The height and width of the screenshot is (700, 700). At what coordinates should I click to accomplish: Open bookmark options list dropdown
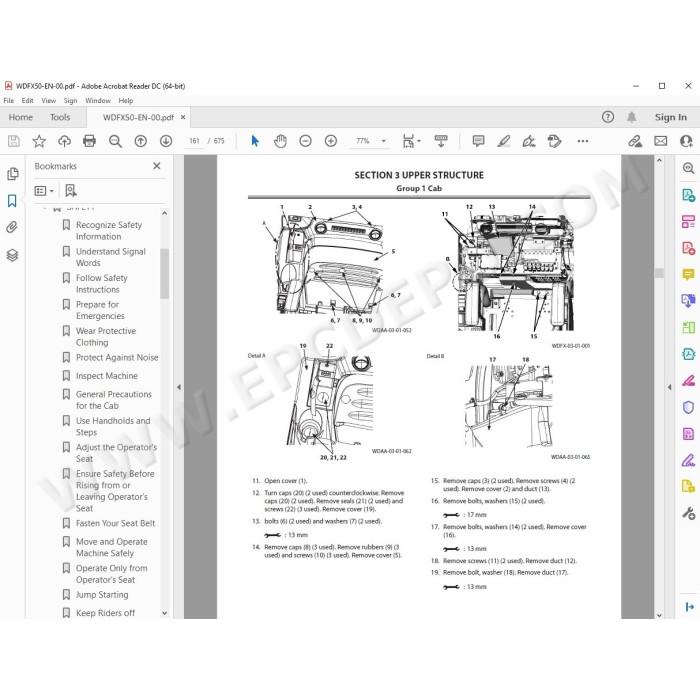click(x=44, y=191)
